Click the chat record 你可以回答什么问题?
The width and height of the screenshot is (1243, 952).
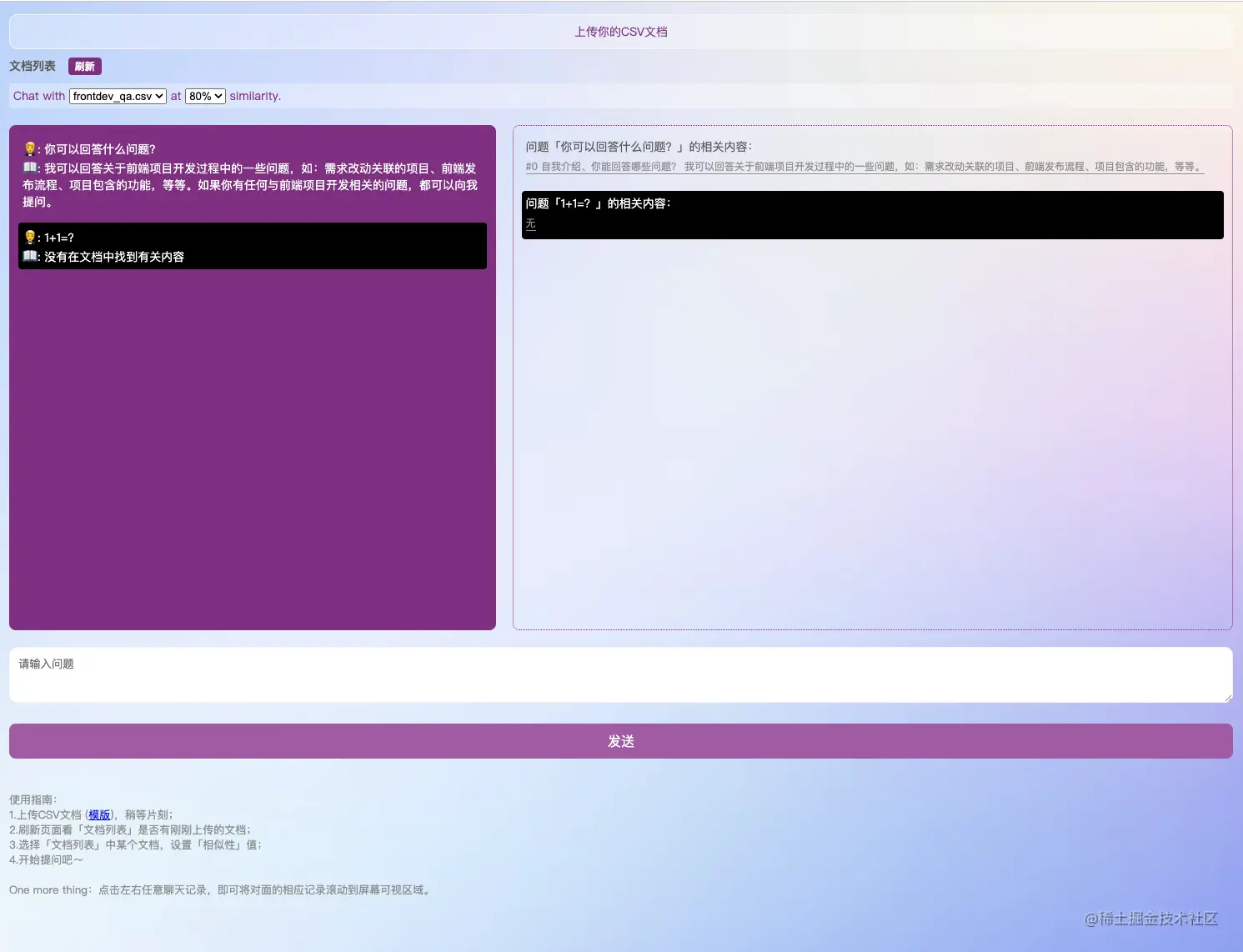[x=99, y=149]
